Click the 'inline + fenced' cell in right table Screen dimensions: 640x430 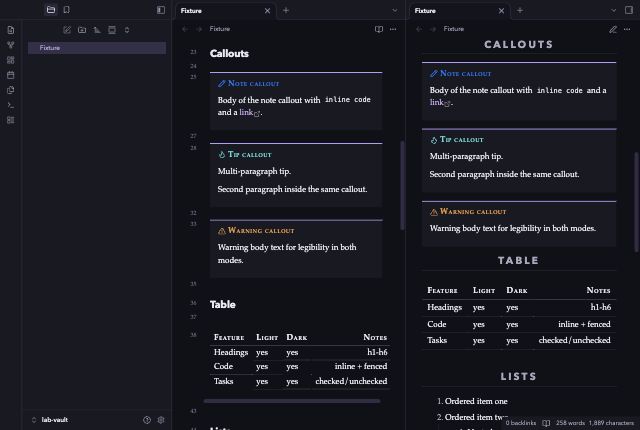[584, 324]
